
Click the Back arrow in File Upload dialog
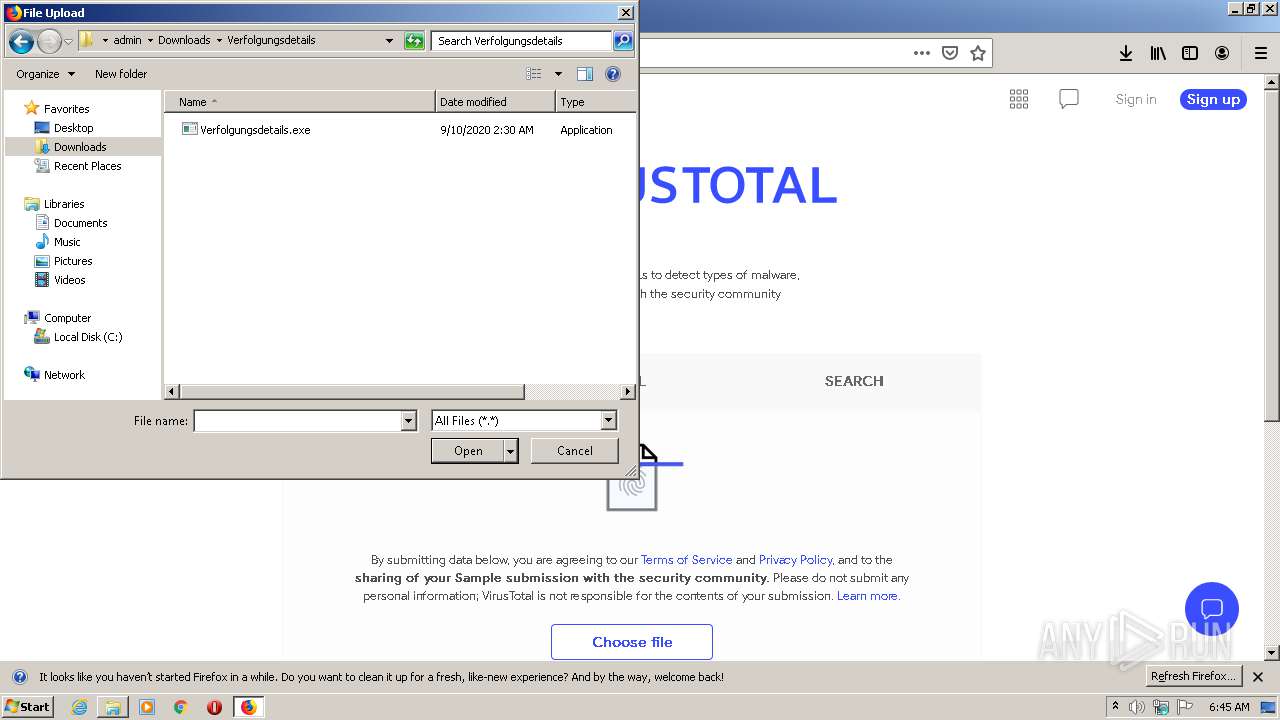coord(21,41)
